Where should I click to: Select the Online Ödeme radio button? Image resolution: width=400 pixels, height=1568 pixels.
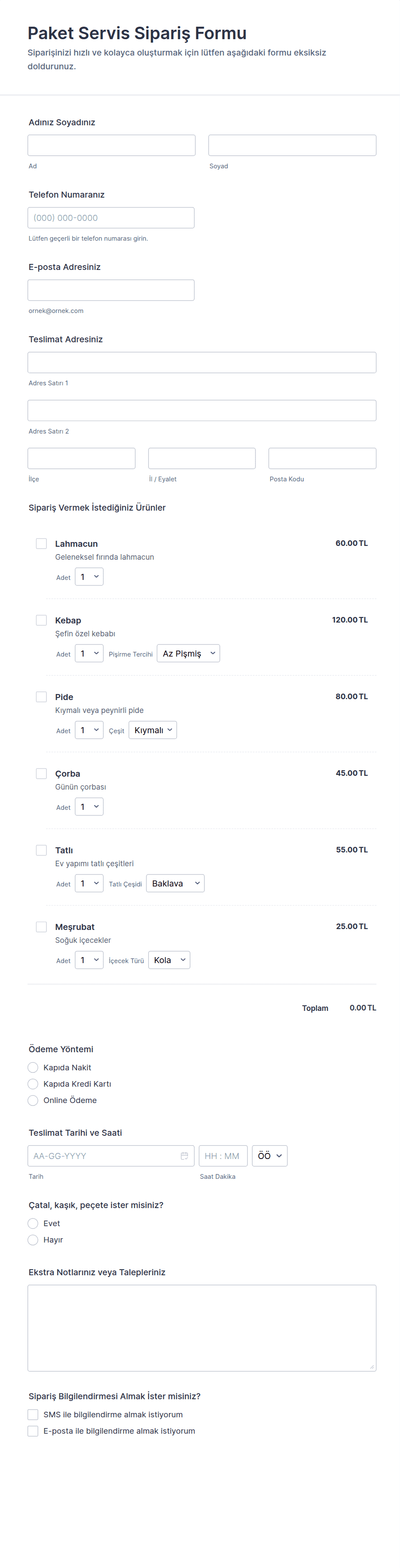tap(34, 1100)
